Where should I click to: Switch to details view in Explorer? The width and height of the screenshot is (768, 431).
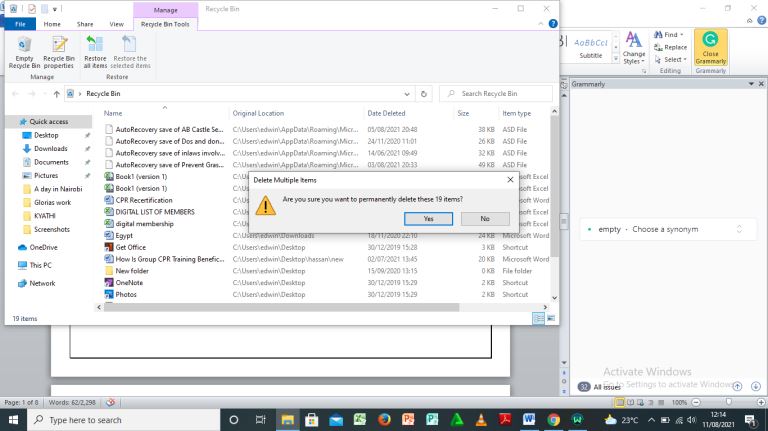[538, 318]
